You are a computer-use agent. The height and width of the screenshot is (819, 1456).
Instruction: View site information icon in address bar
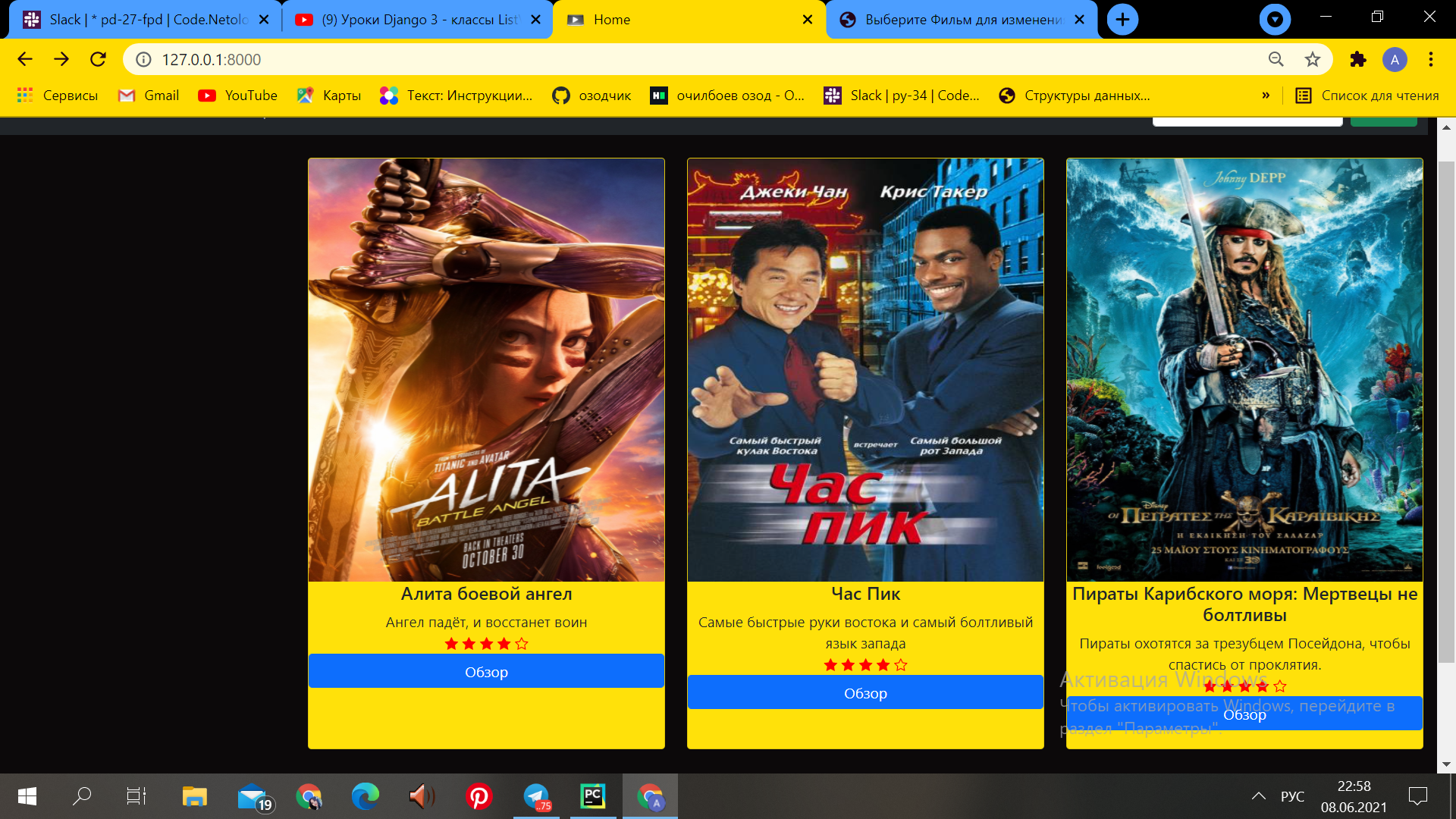[x=143, y=59]
